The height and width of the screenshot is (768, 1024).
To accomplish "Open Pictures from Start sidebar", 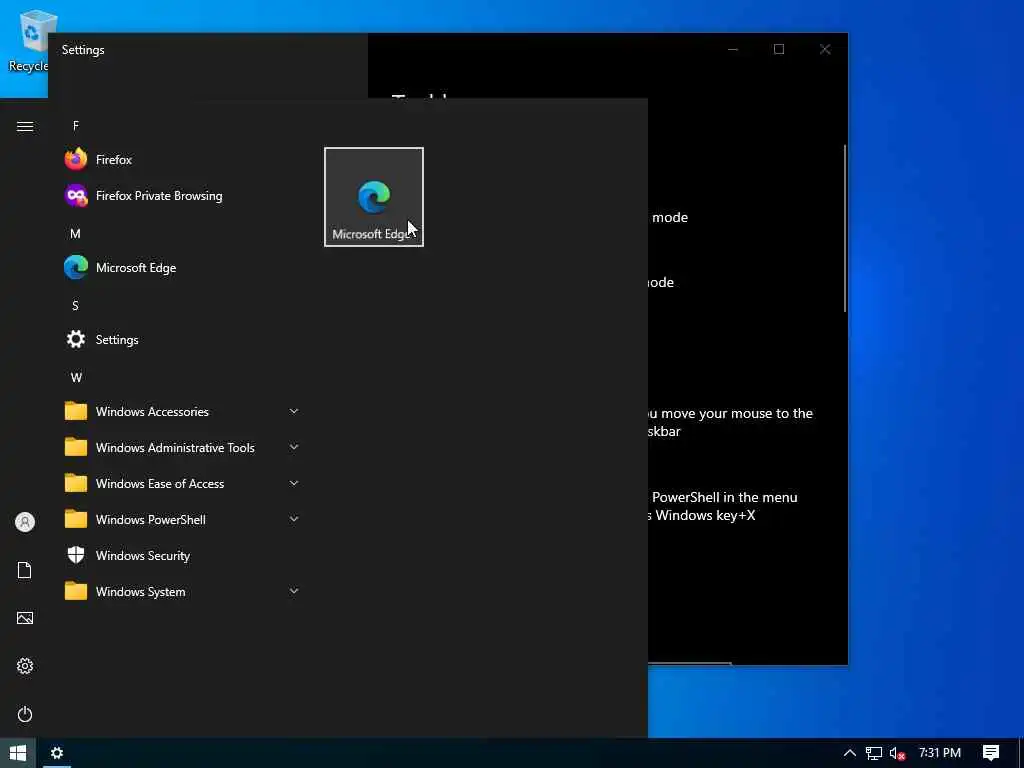I will (x=25, y=618).
